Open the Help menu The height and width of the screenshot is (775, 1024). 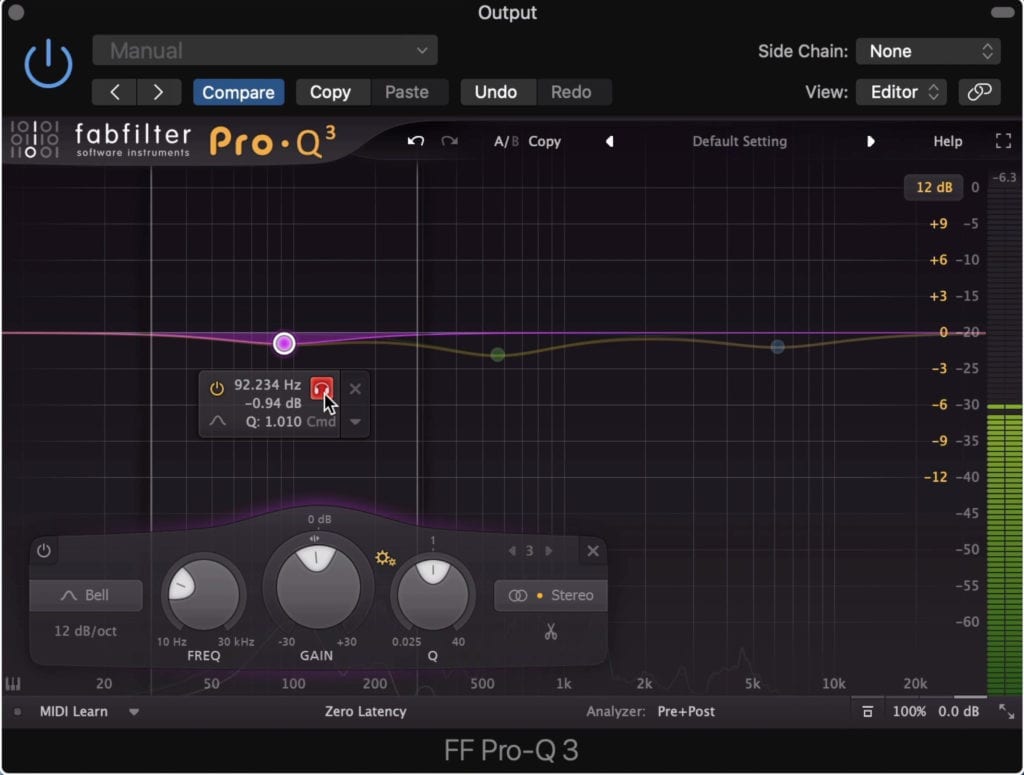click(948, 141)
